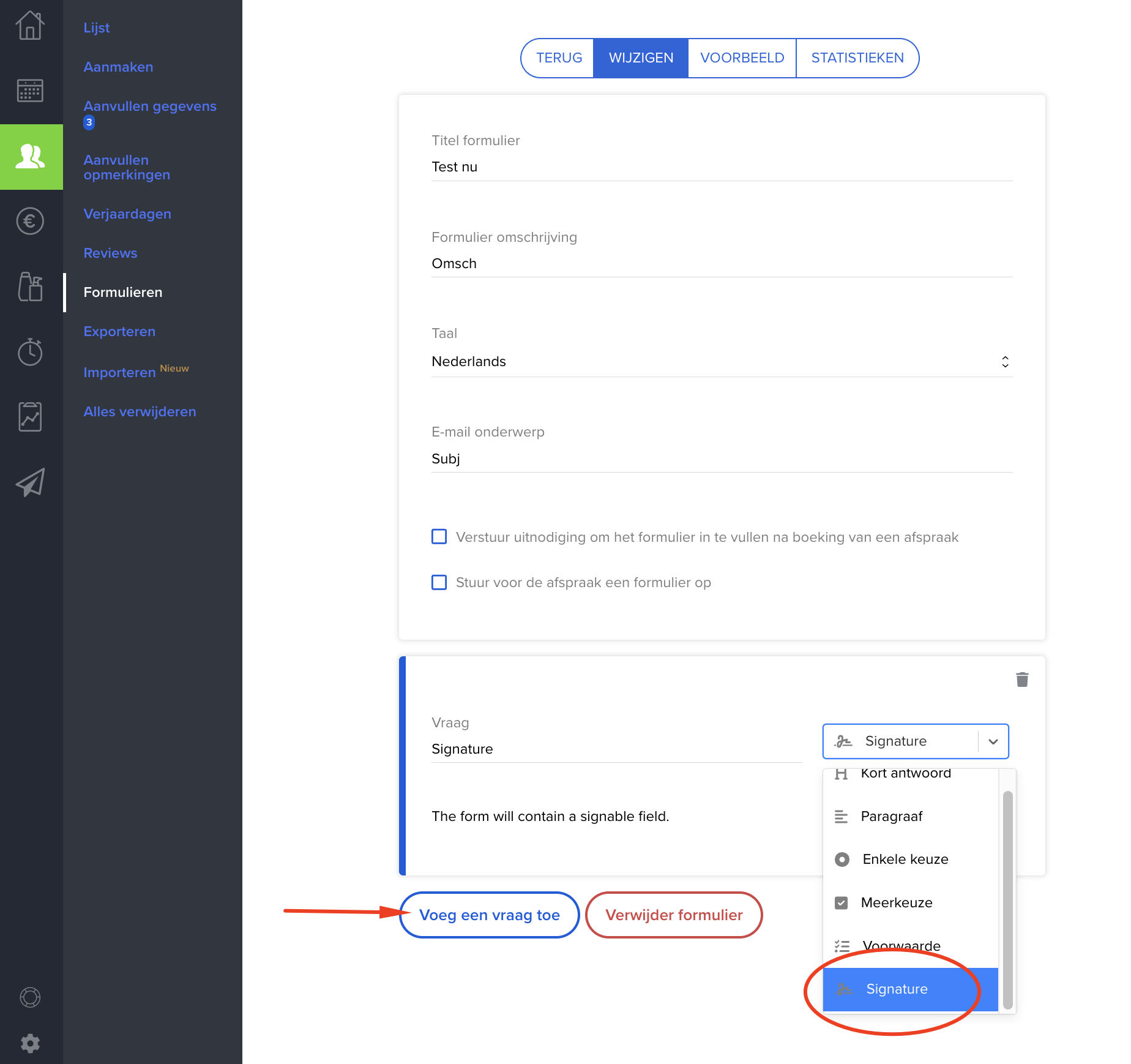Open the settings gear icon
Screen dimensions: 1131x1064
(30, 1043)
